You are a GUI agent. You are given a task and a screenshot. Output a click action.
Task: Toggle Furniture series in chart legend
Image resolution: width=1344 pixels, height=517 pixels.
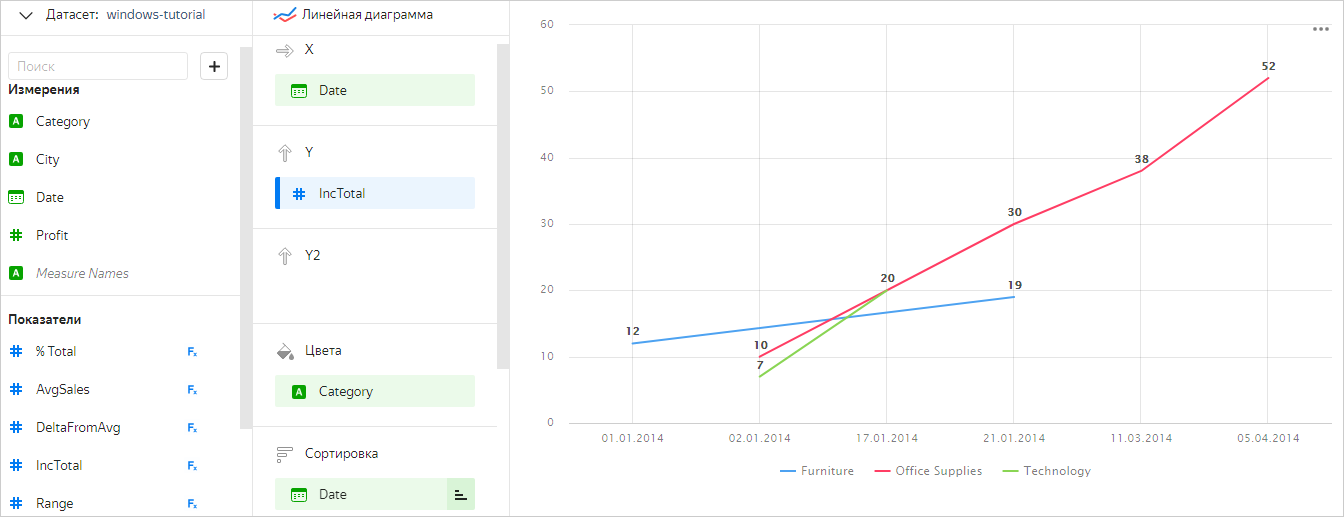816,471
